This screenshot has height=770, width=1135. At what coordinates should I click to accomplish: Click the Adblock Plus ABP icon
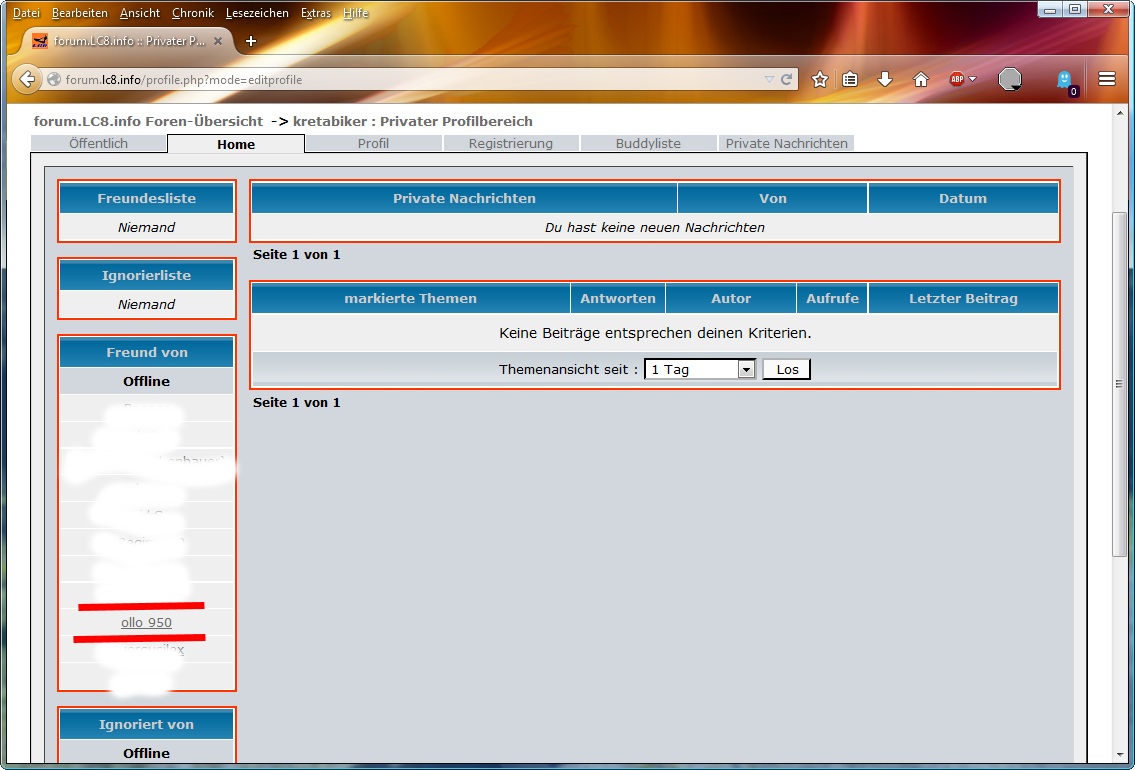957,79
